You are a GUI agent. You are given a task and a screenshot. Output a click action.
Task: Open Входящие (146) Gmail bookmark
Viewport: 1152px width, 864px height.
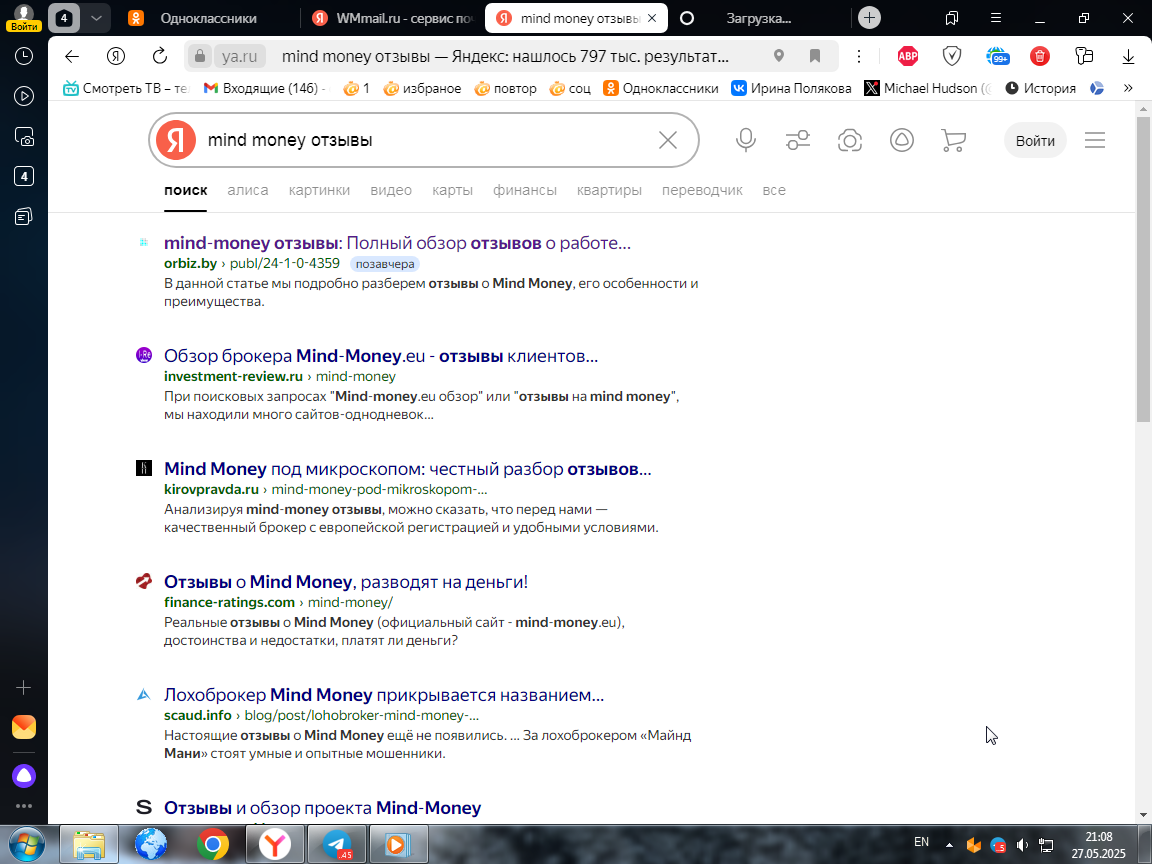264,88
